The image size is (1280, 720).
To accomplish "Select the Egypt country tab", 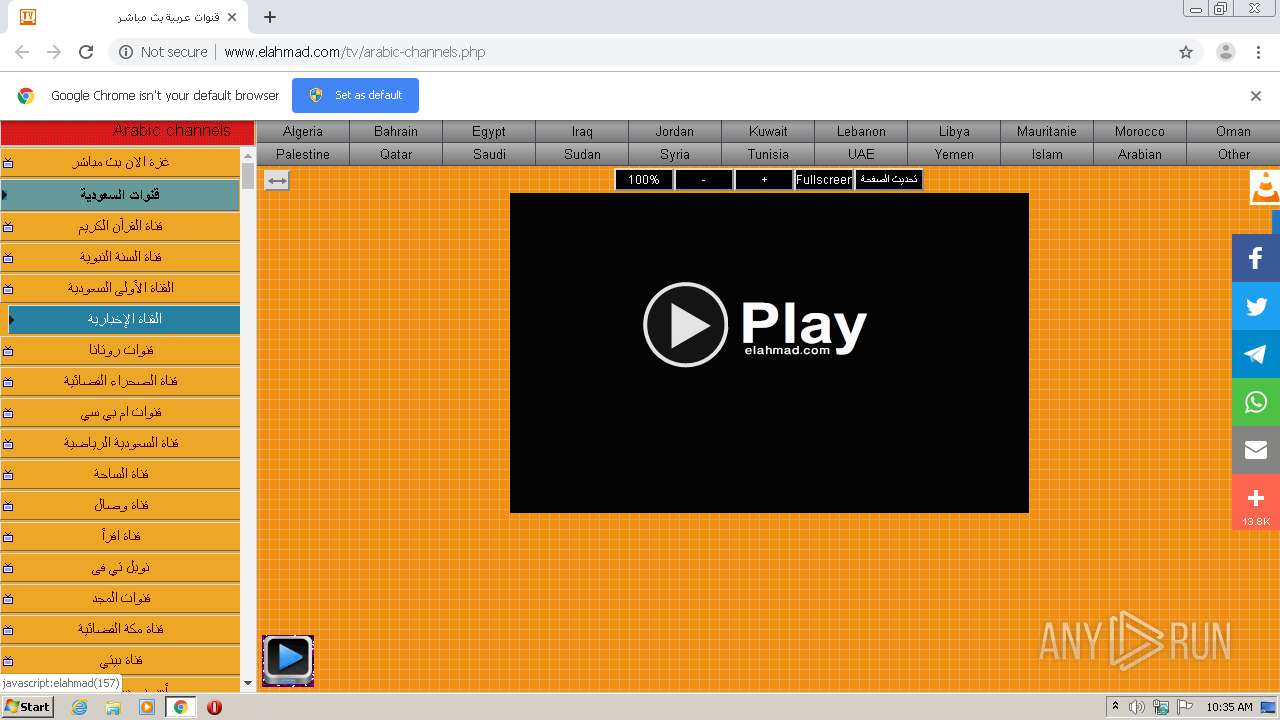I will pyautogui.click(x=489, y=131).
